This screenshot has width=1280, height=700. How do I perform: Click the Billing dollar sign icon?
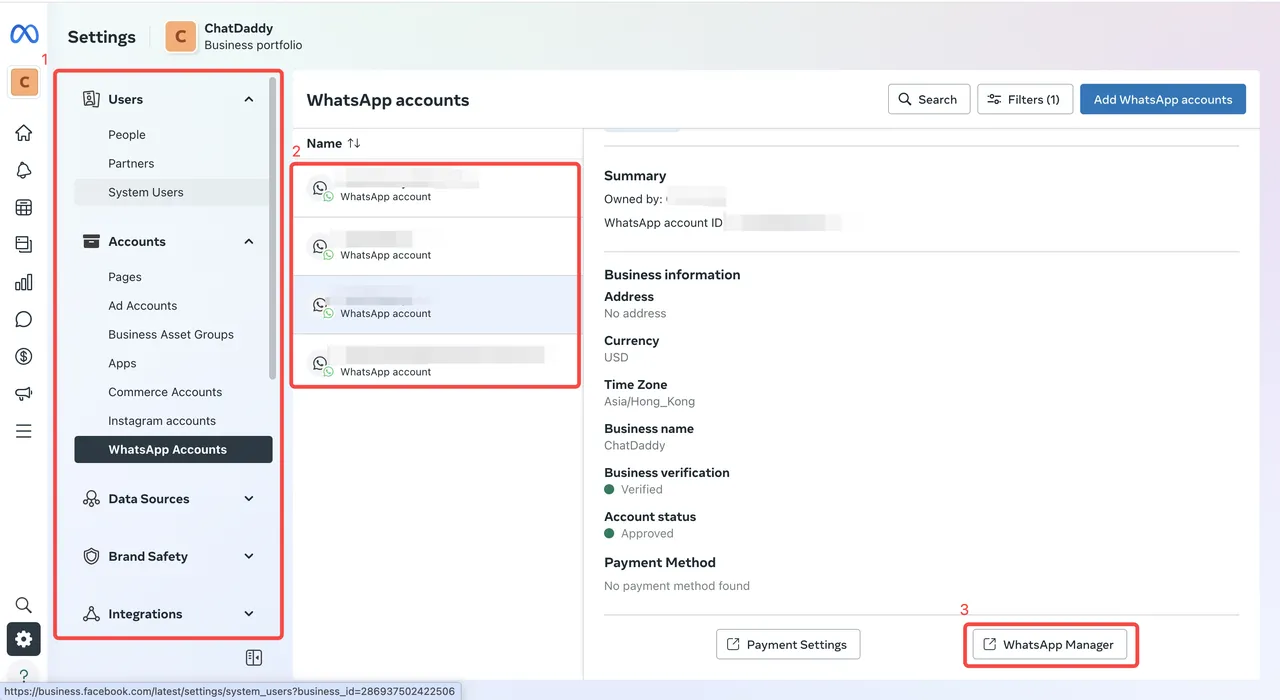coord(24,357)
